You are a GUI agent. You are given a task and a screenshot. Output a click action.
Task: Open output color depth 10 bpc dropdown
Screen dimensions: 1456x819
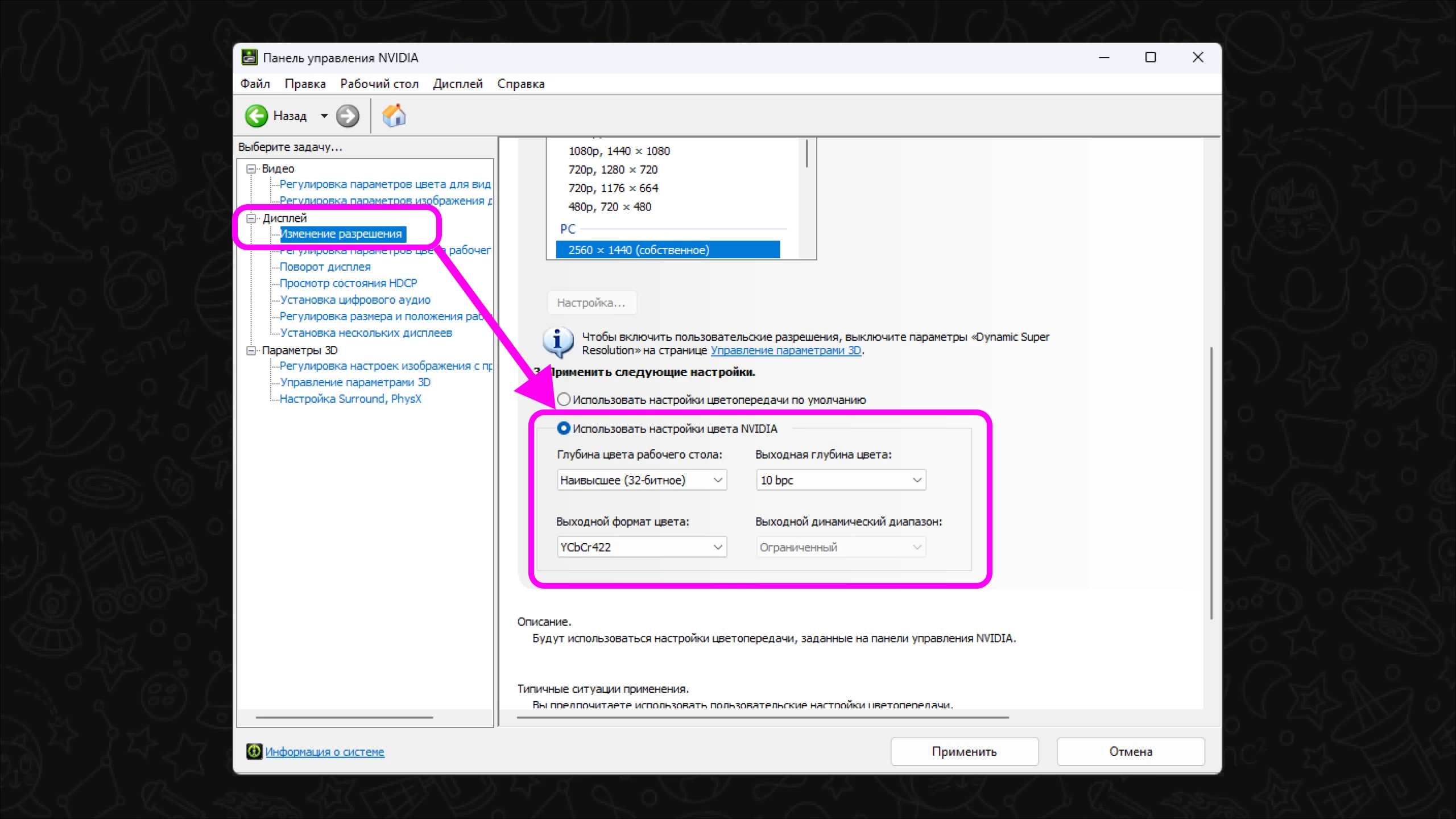pos(840,480)
